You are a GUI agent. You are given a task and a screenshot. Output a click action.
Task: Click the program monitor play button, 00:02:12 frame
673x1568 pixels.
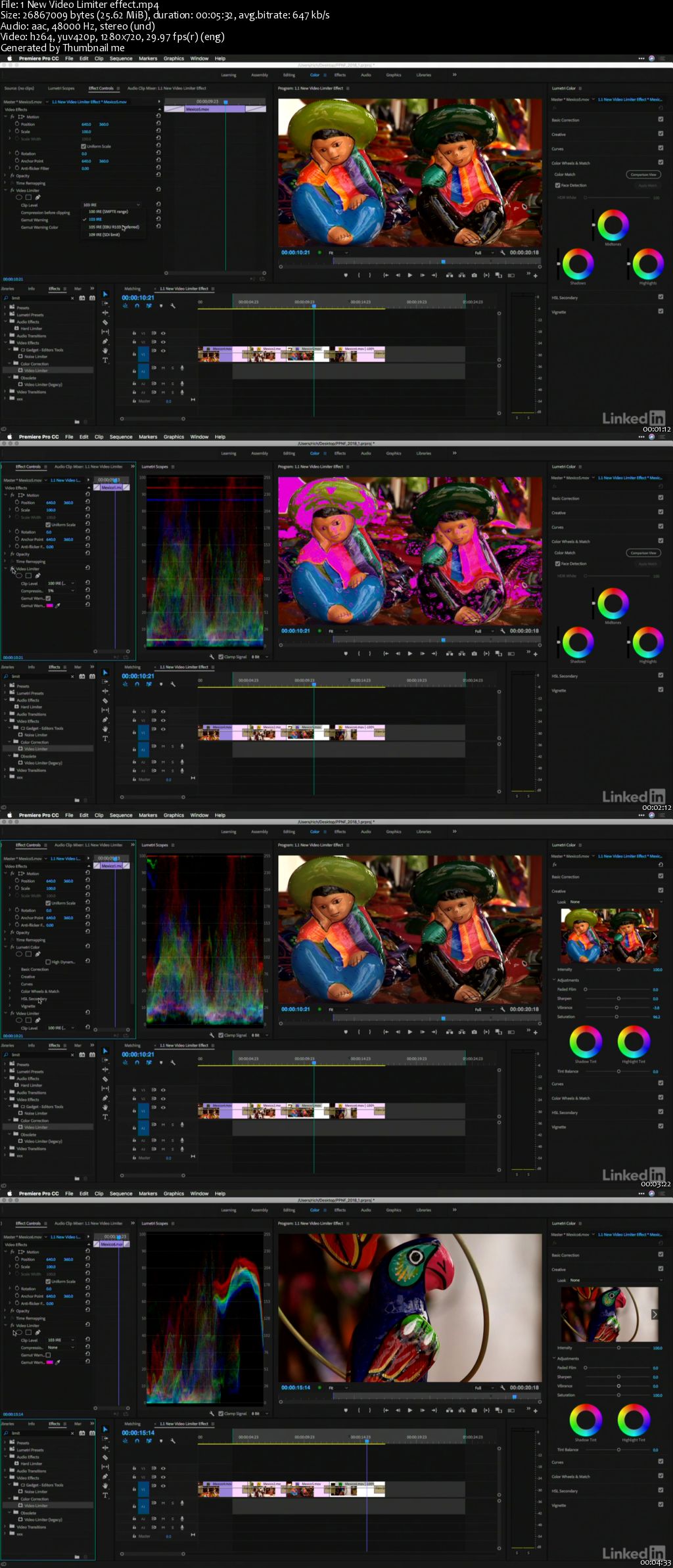pyautogui.click(x=409, y=654)
